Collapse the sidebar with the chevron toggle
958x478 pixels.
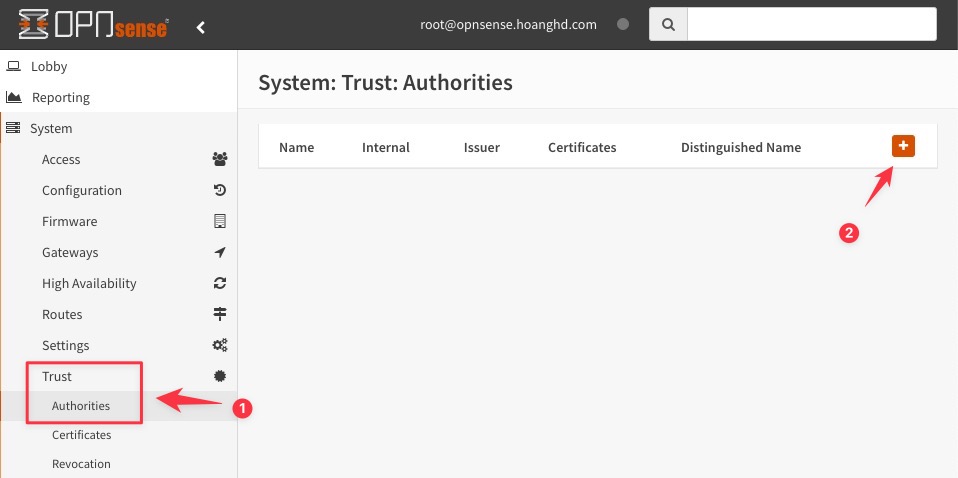(200, 27)
